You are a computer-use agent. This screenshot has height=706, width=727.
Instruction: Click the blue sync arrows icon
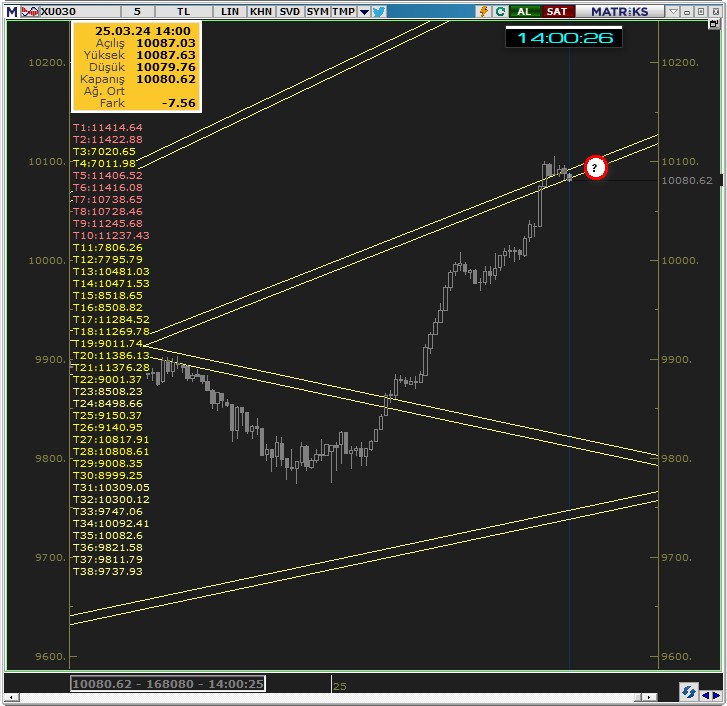click(689, 693)
